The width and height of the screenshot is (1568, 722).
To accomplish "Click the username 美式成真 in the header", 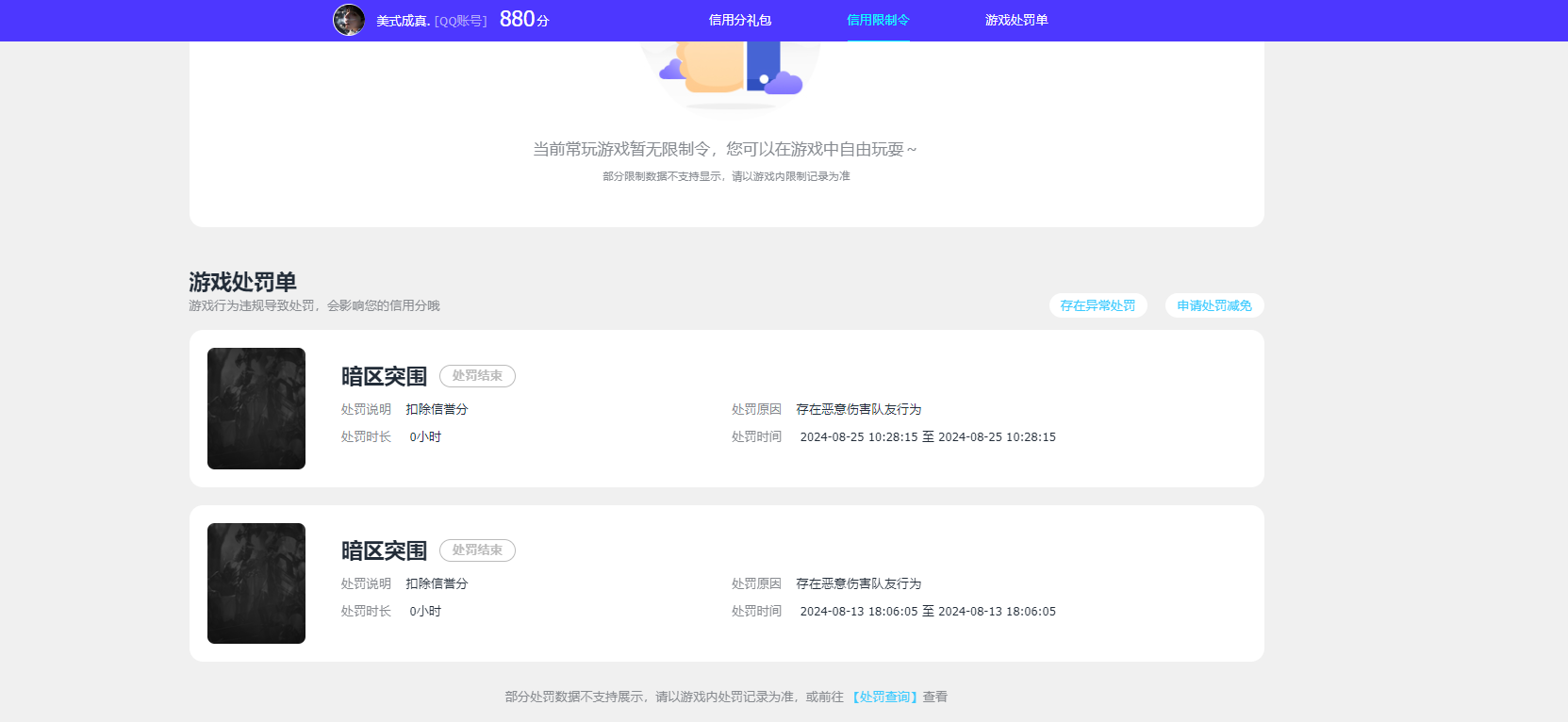I will tap(403, 21).
